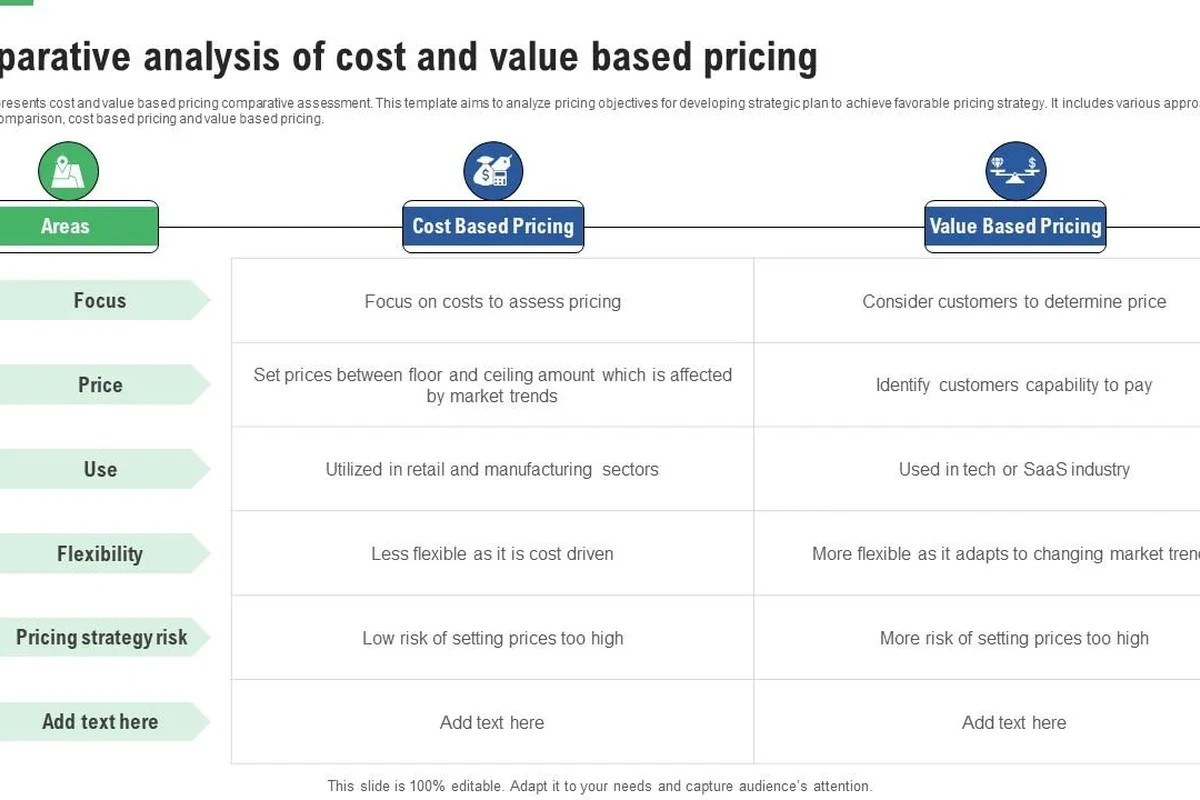Select the Value Based Pricing header

click(1015, 227)
